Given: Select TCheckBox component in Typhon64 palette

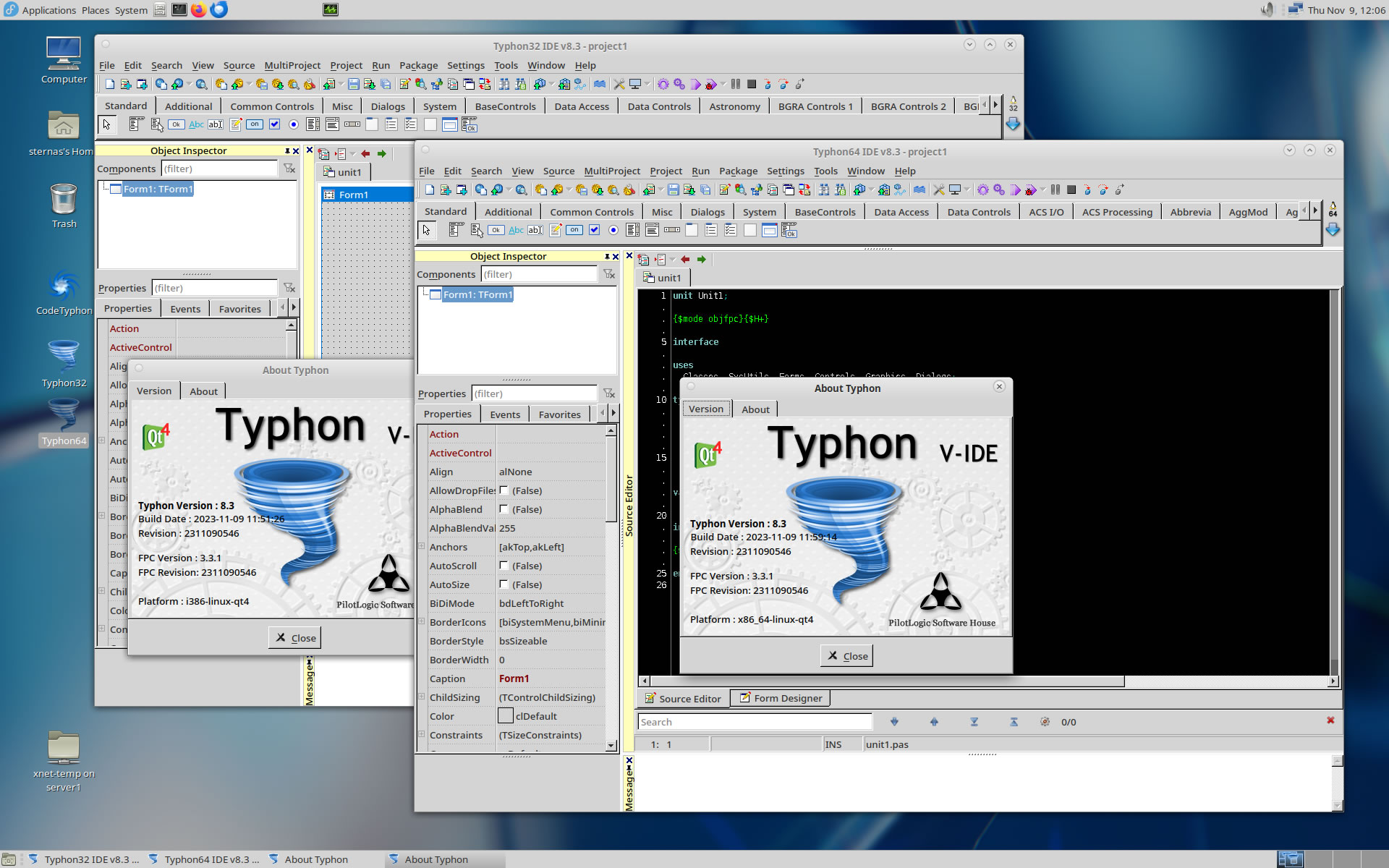Looking at the screenshot, I should point(594,230).
